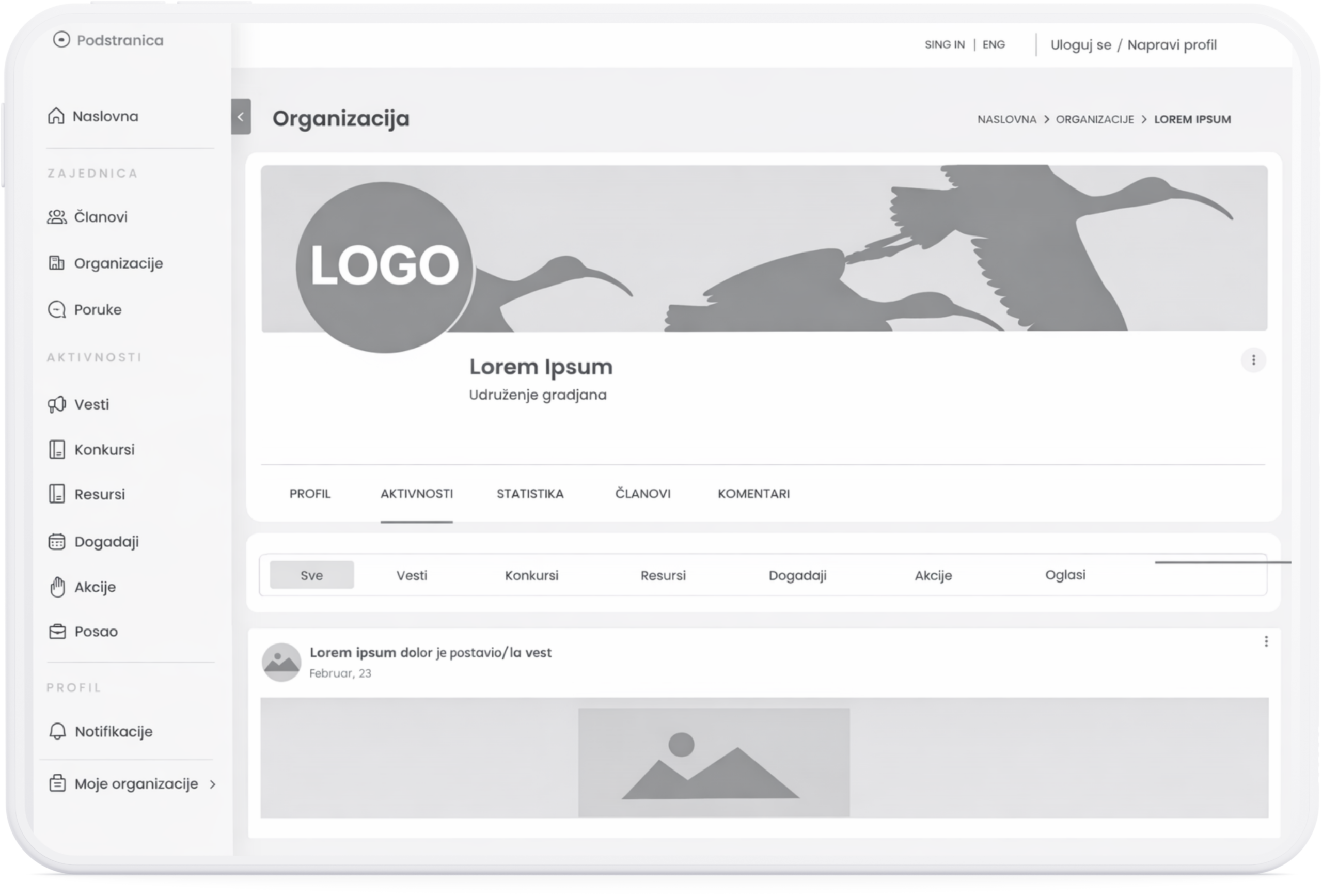Click the Posao briefcase icon

57,632
